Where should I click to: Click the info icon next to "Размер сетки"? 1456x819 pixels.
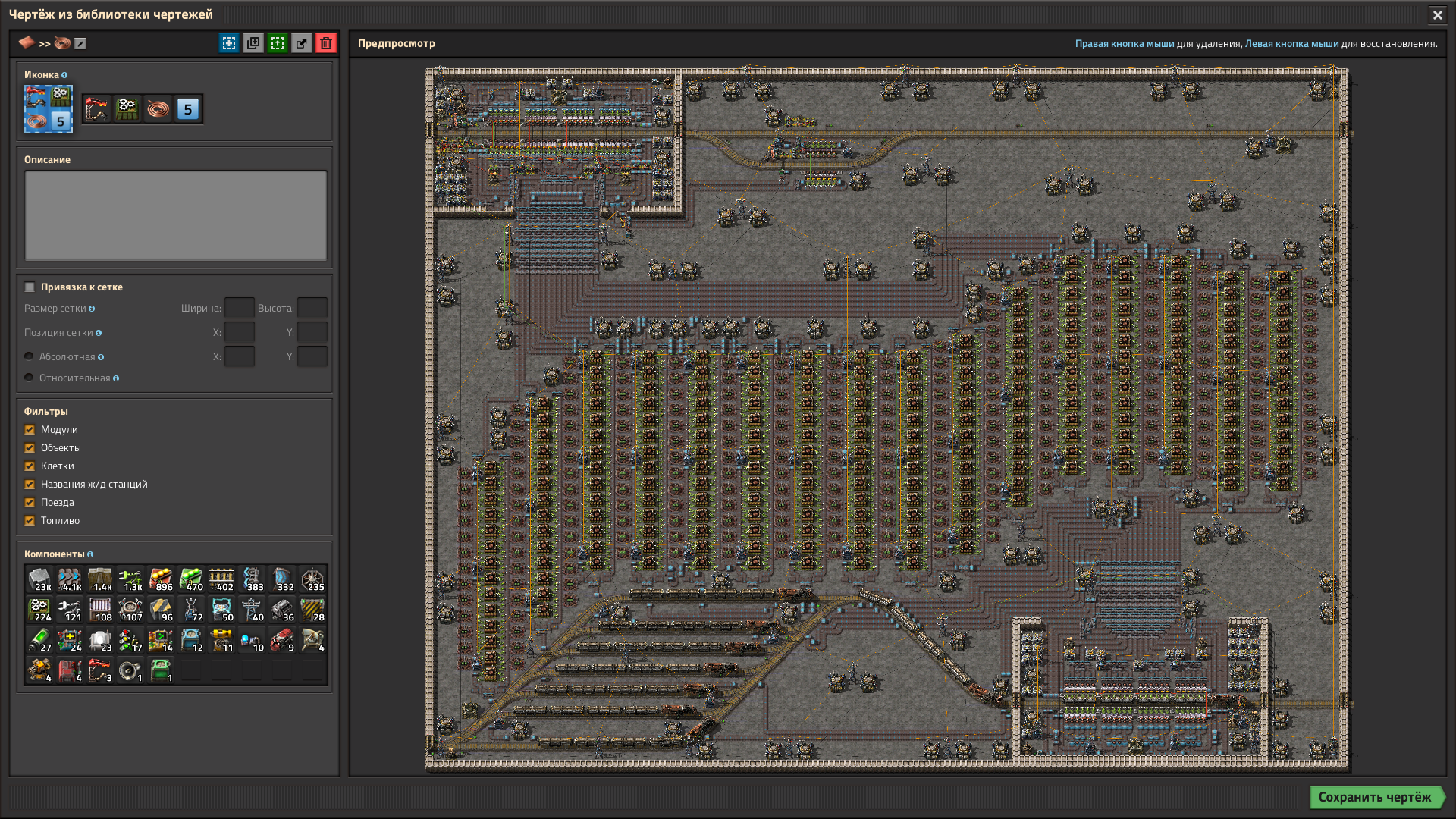(x=92, y=309)
